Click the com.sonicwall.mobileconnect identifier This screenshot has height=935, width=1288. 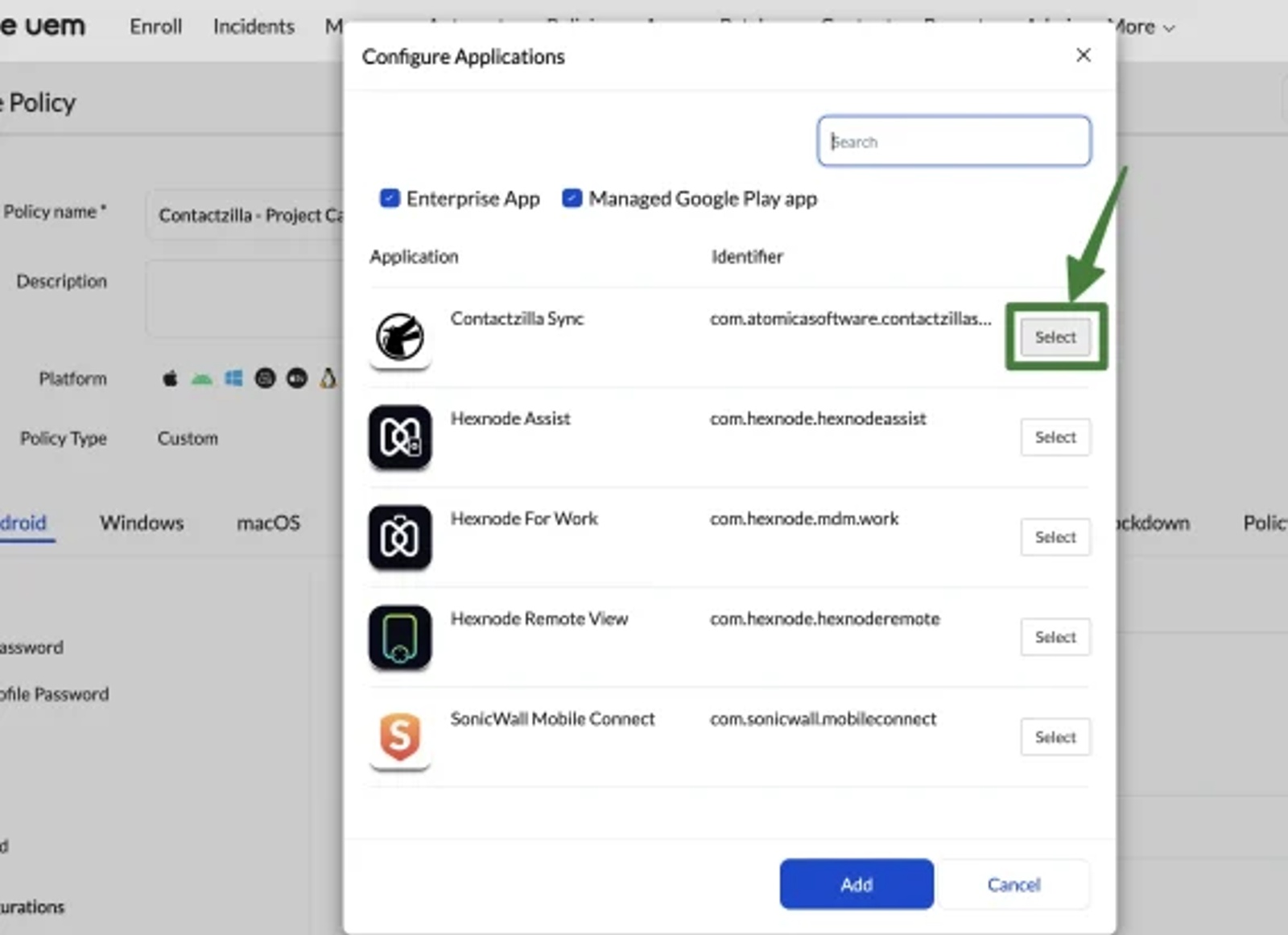(823, 718)
